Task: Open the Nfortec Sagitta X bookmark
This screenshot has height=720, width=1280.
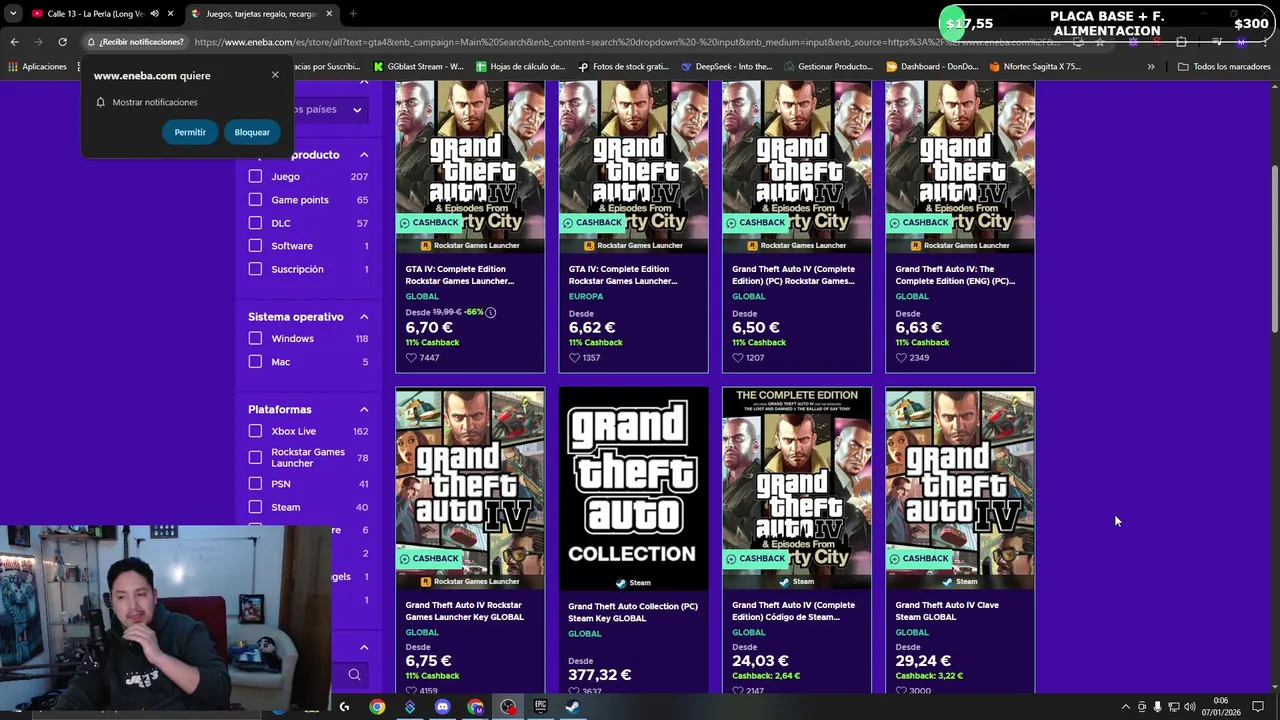Action: (1034, 67)
